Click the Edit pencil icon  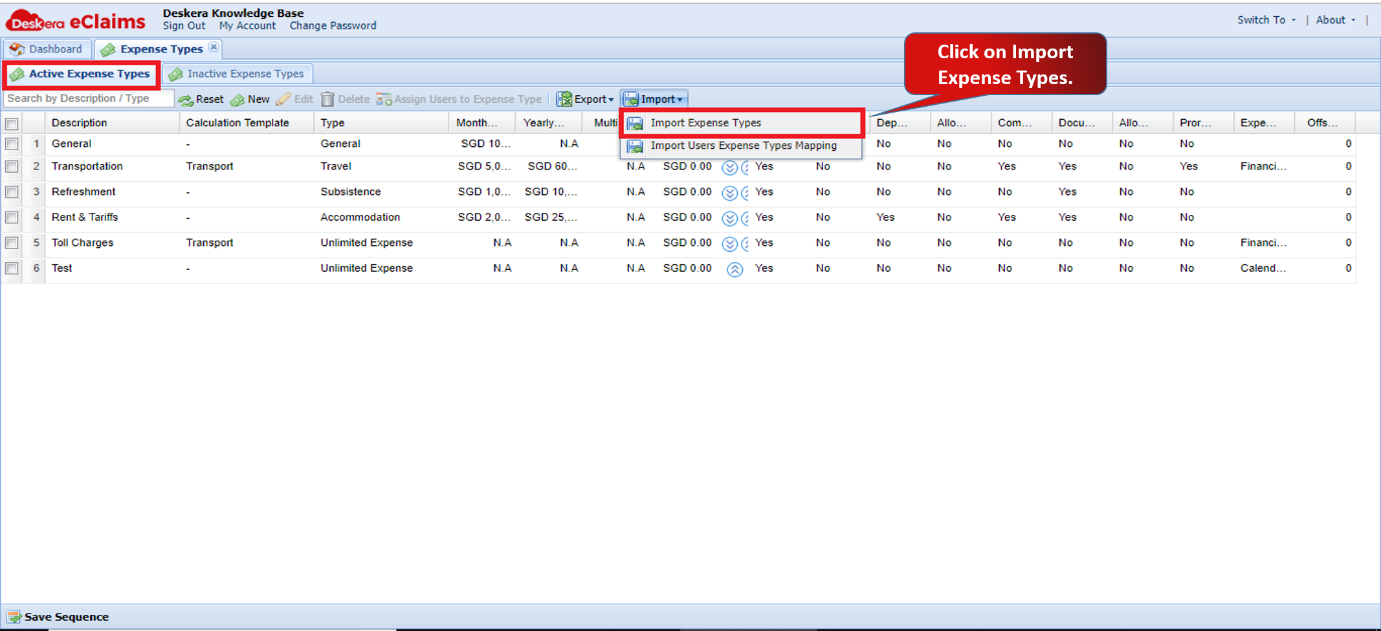coord(284,100)
